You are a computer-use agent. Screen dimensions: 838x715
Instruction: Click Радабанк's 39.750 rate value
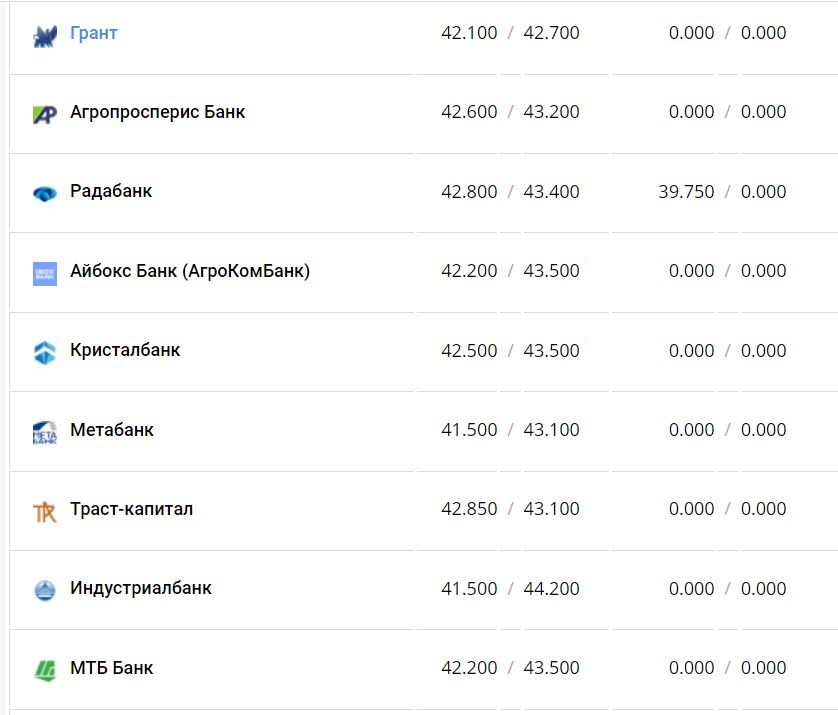pyautogui.click(x=686, y=192)
